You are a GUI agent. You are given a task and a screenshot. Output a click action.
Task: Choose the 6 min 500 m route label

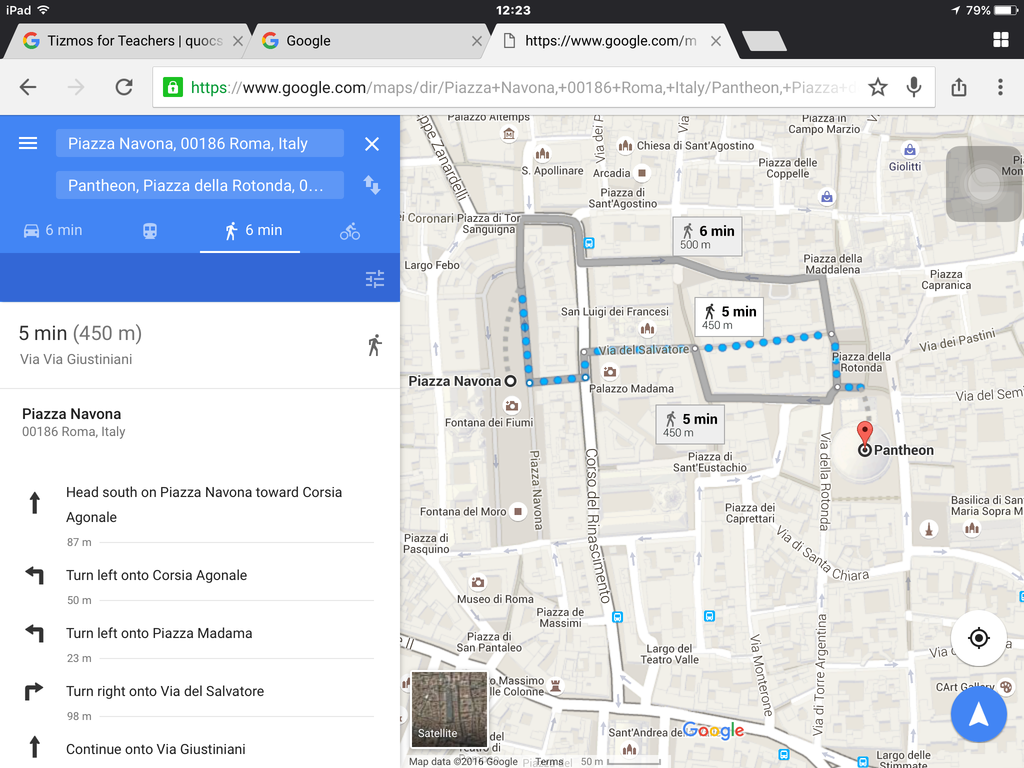click(707, 236)
